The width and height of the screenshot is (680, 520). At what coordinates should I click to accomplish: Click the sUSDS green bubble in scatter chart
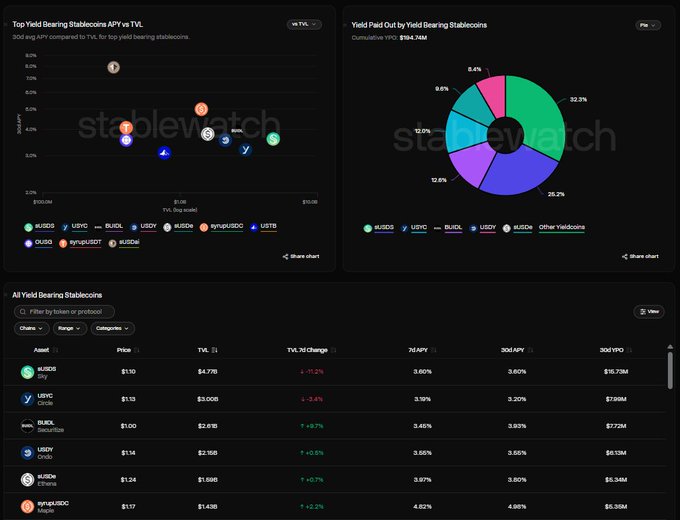point(273,139)
